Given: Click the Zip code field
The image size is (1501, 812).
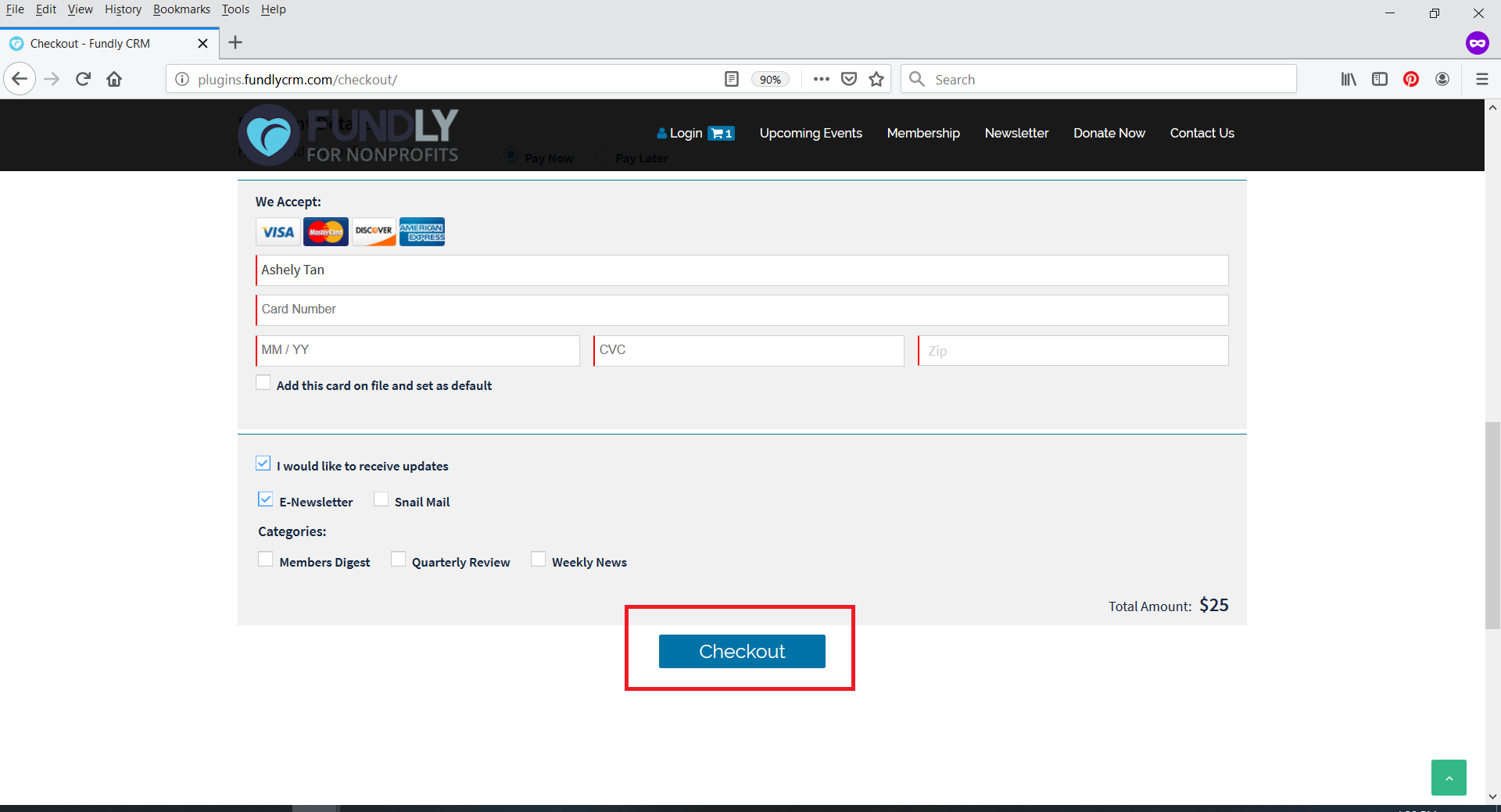Looking at the screenshot, I should coord(1073,351).
